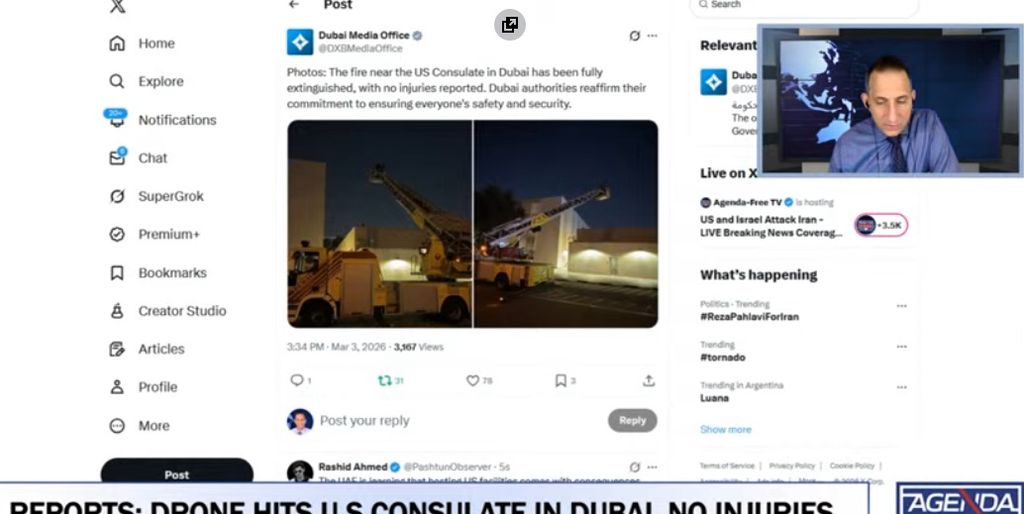
Task: Click the gray Reply button
Action: click(632, 421)
